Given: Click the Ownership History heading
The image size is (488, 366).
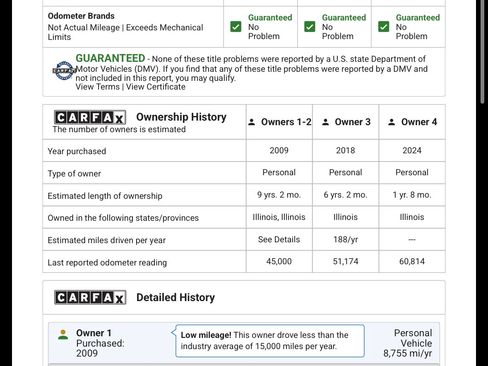Looking at the screenshot, I should click(181, 117).
